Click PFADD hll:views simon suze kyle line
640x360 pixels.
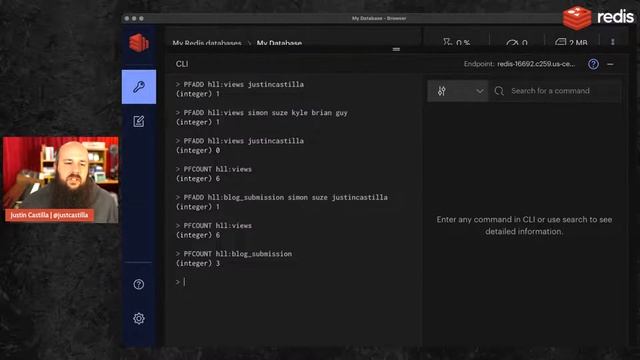(x=262, y=113)
